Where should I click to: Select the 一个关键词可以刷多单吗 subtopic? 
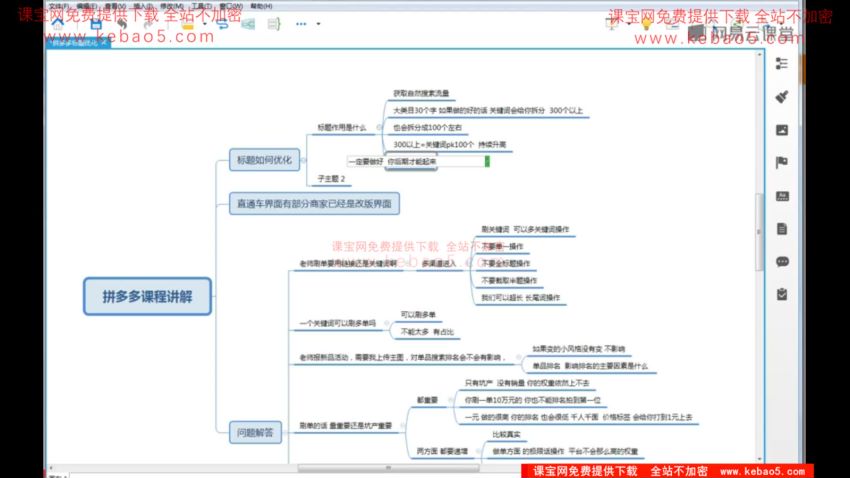click(x=337, y=324)
